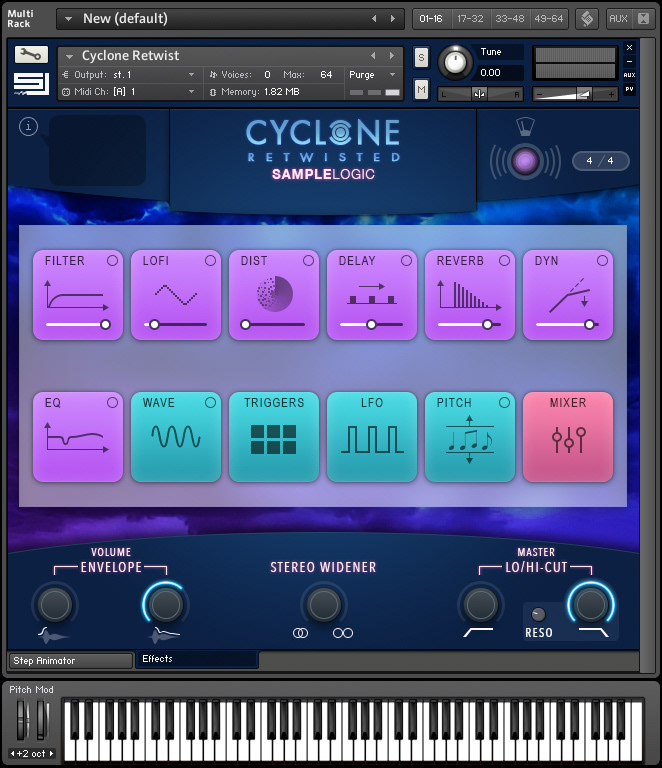Open the REVERB decay bars icon
The width and height of the screenshot is (662, 768).
[469, 295]
